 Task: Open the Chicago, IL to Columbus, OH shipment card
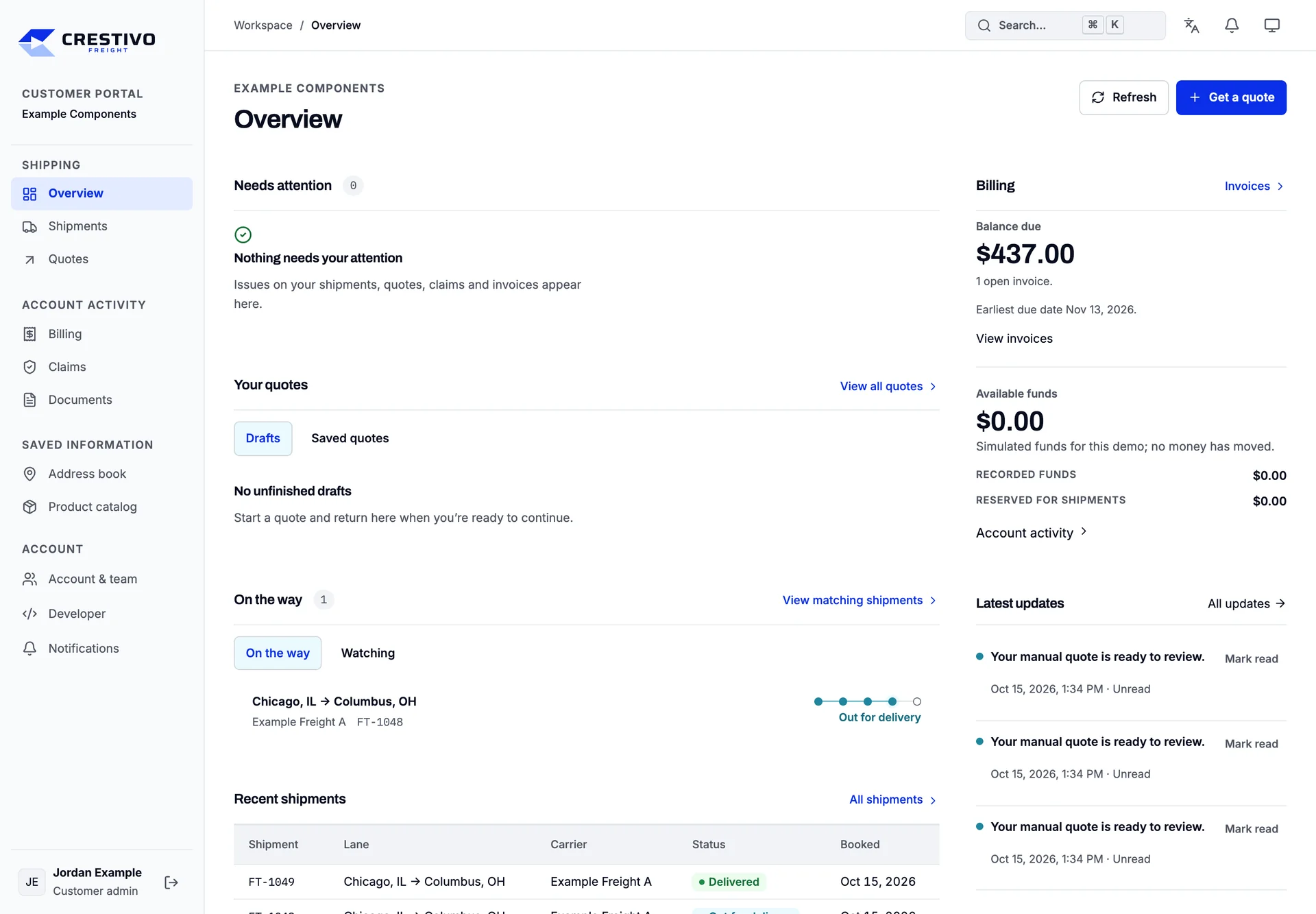click(586, 710)
